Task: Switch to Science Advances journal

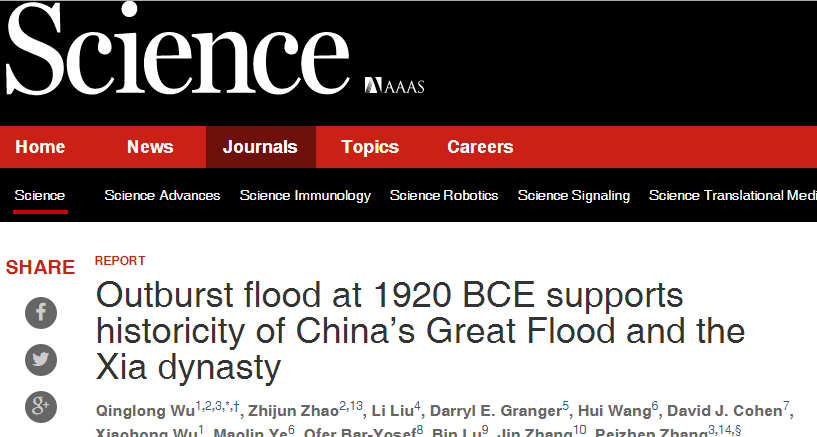Action: coord(162,195)
